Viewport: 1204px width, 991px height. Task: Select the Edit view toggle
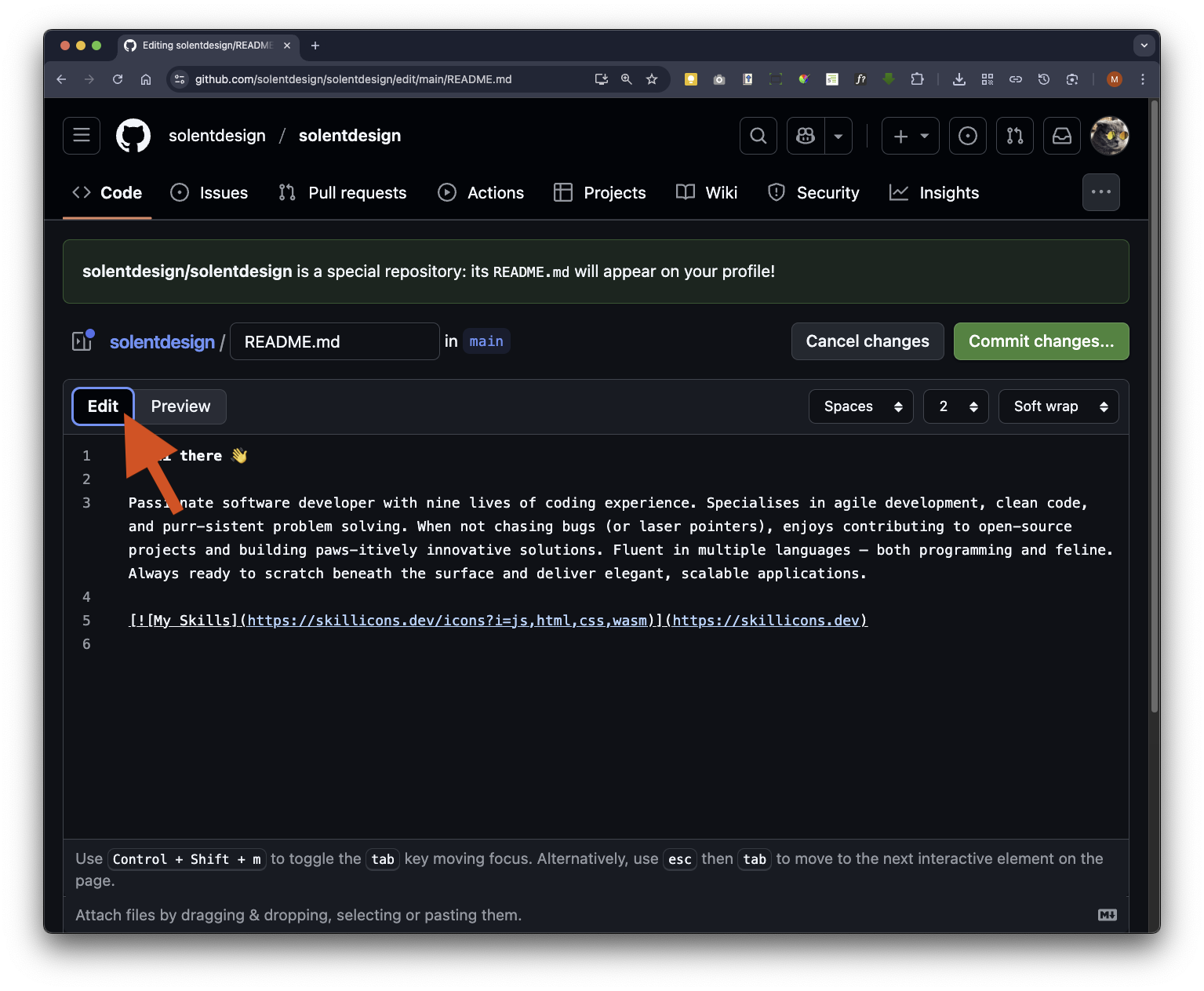103,406
